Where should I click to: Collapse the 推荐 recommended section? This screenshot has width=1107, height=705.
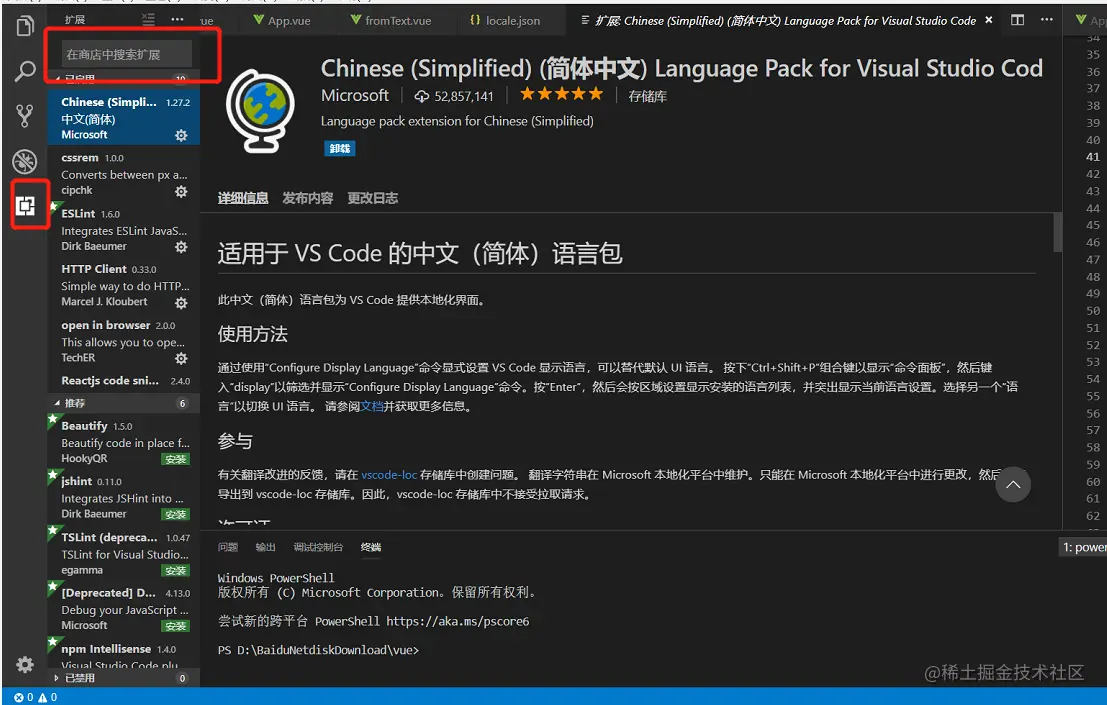tap(124, 403)
